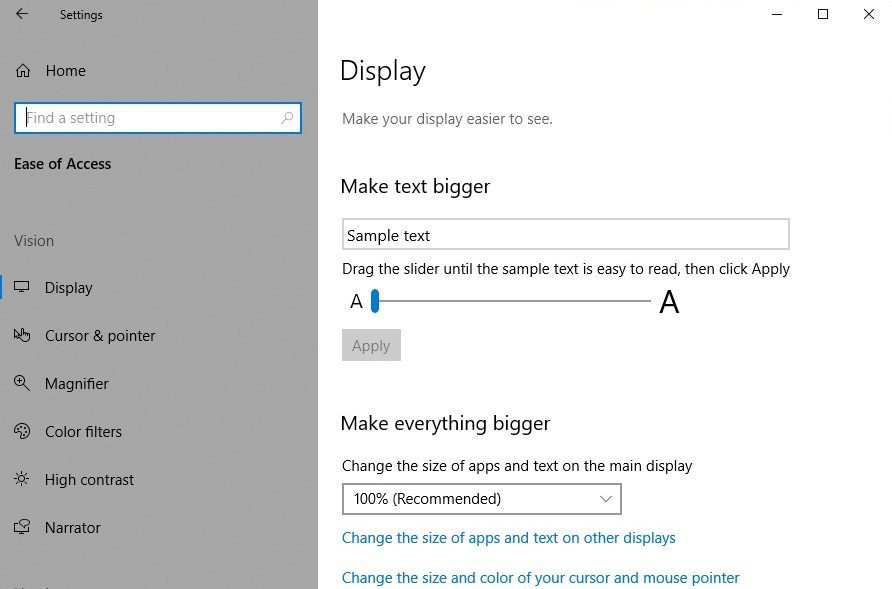Click the magnifying glass search icon

(x=287, y=118)
